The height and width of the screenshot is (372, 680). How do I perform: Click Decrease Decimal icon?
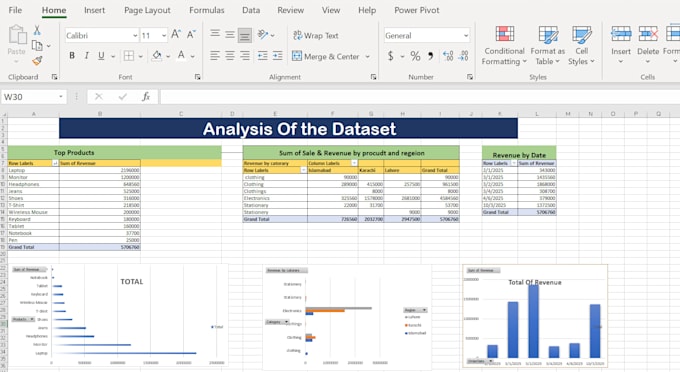pyautogui.click(x=464, y=56)
